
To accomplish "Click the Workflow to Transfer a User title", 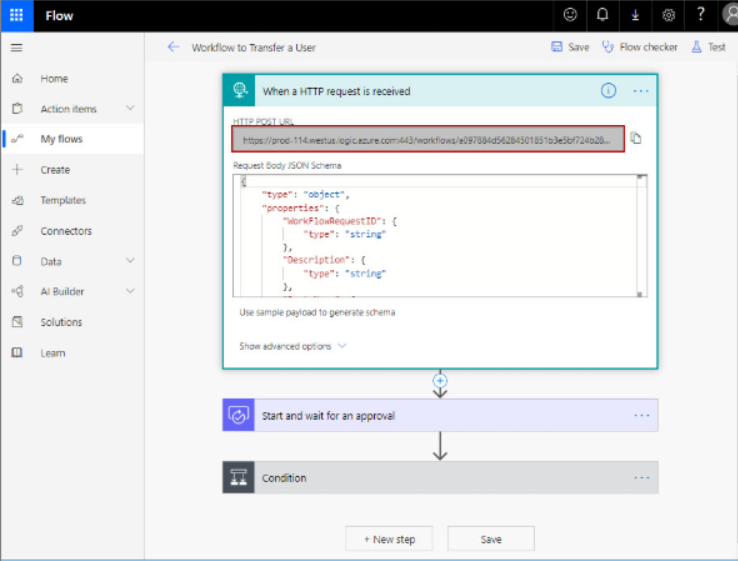I will [x=254, y=48].
